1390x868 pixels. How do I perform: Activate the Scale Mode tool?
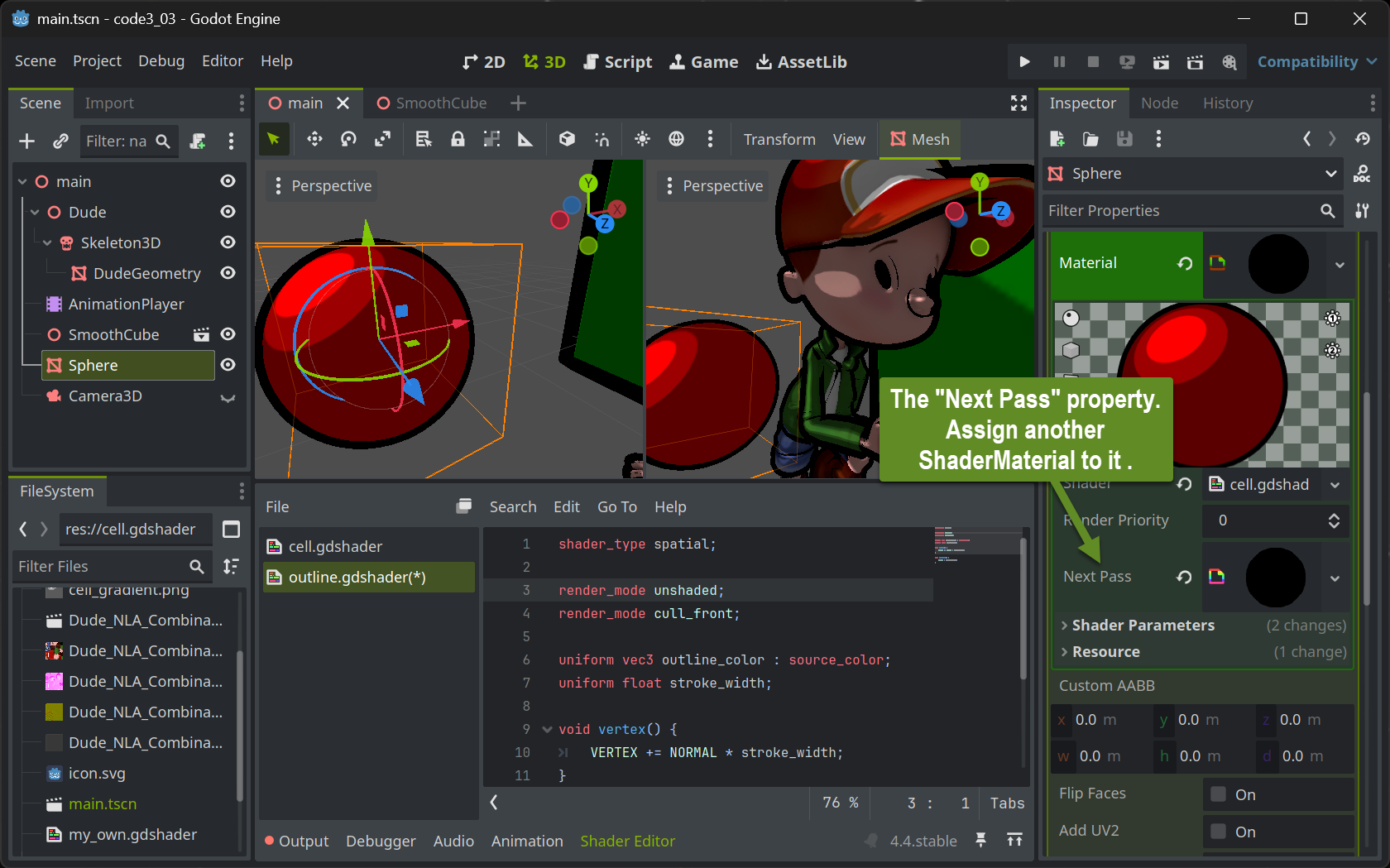tap(382, 139)
